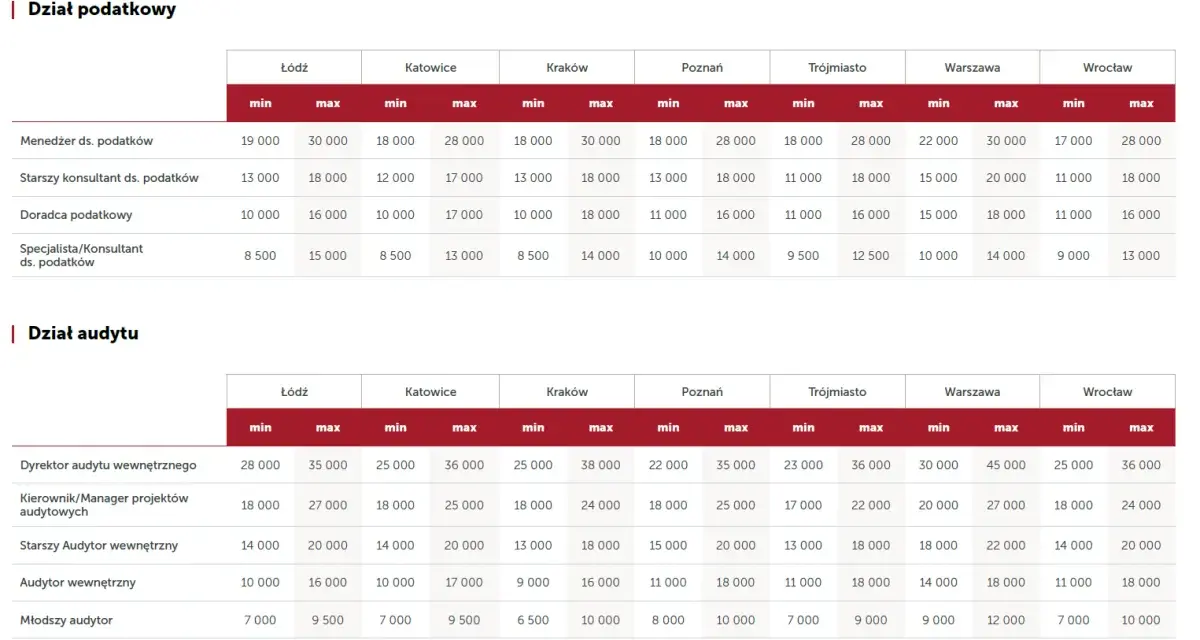
Task: Click Kraków min 6 500 for Młodszy audytor
Action: pyautogui.click(x=533, y=620)
